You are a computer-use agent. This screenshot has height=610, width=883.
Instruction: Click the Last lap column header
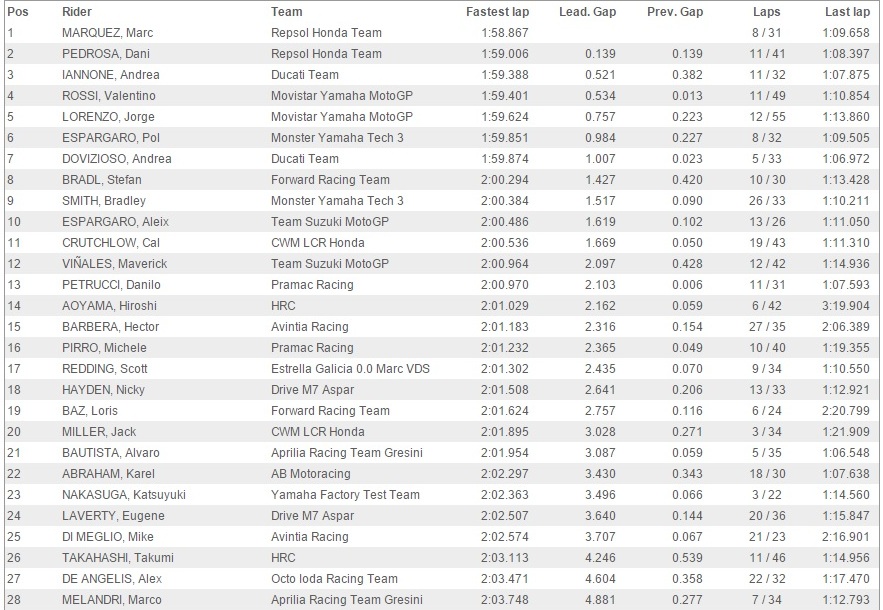tap(847, 12)
